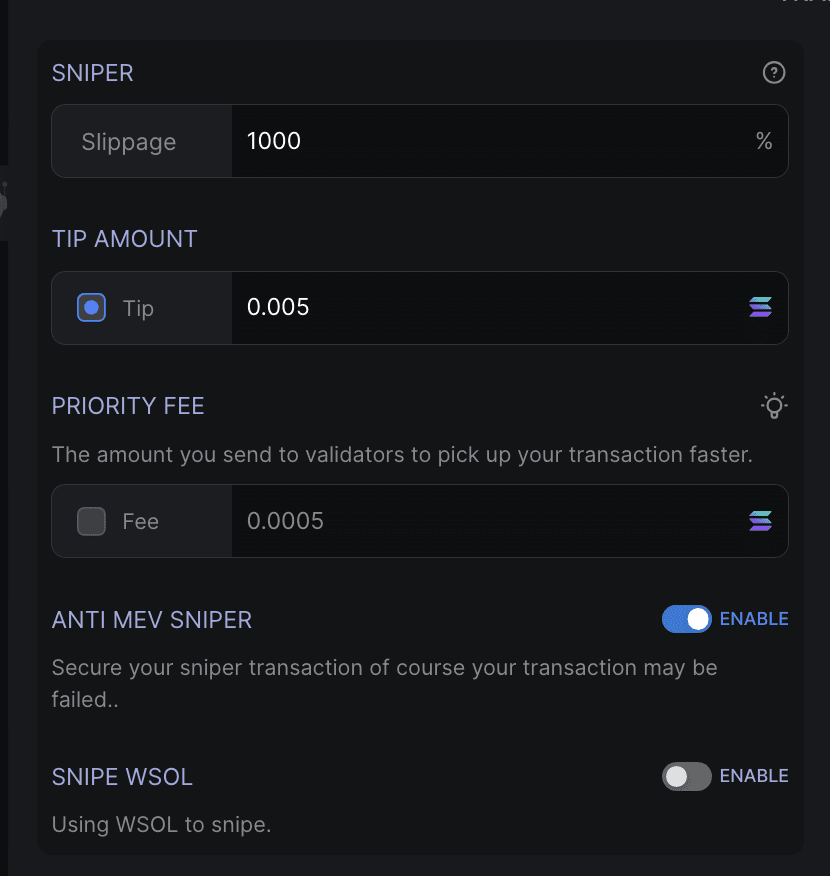The height and width of the screenshot is (876, 830).
Task: Enable the Tip checkbox
Action: [x=92, y=307]
